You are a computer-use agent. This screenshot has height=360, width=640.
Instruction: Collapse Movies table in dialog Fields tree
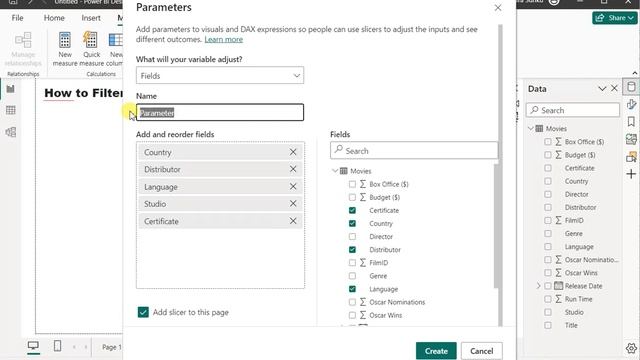tap(335, 171)
